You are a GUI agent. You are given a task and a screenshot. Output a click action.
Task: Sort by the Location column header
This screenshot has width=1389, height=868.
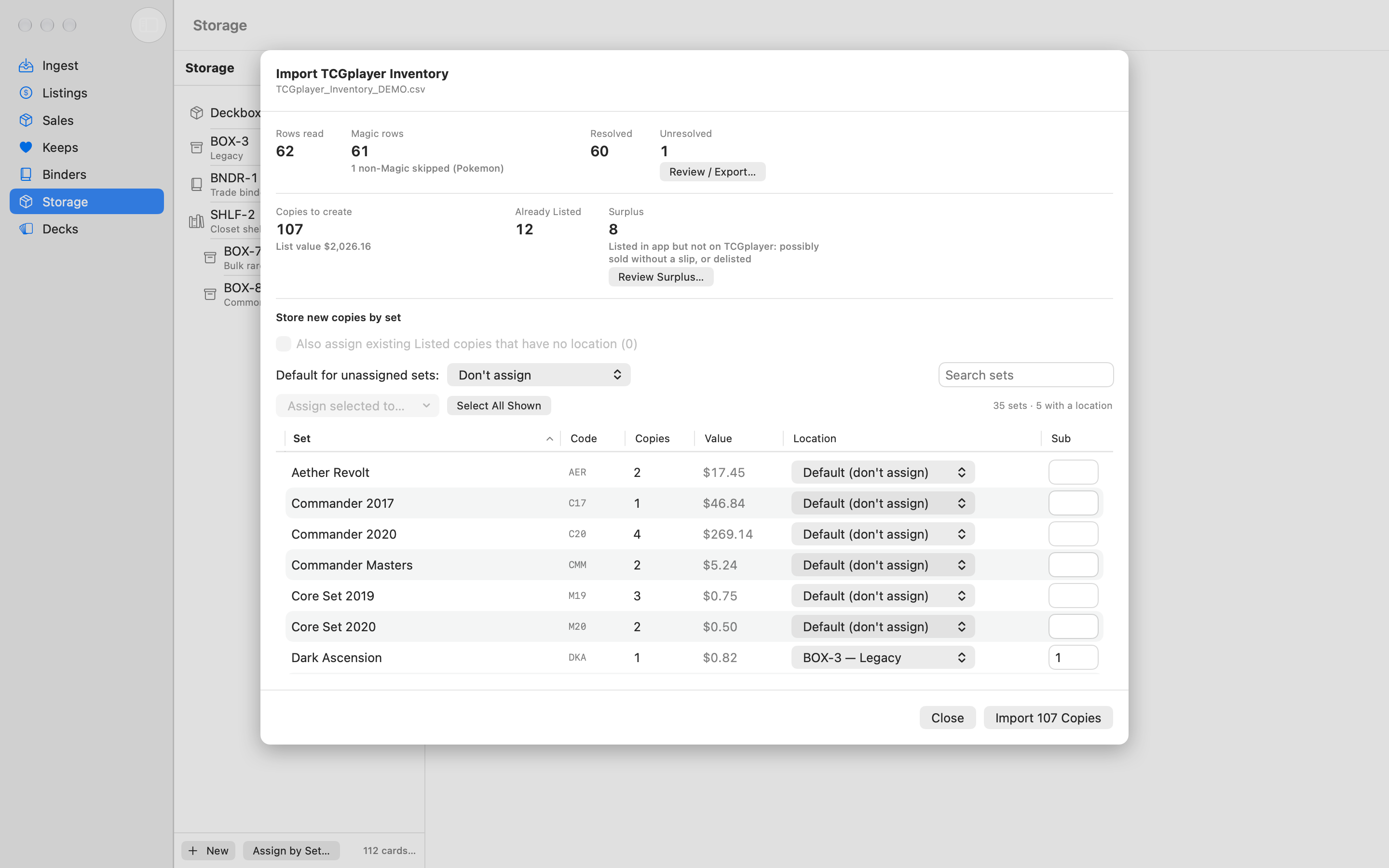(x=912, y=439)
